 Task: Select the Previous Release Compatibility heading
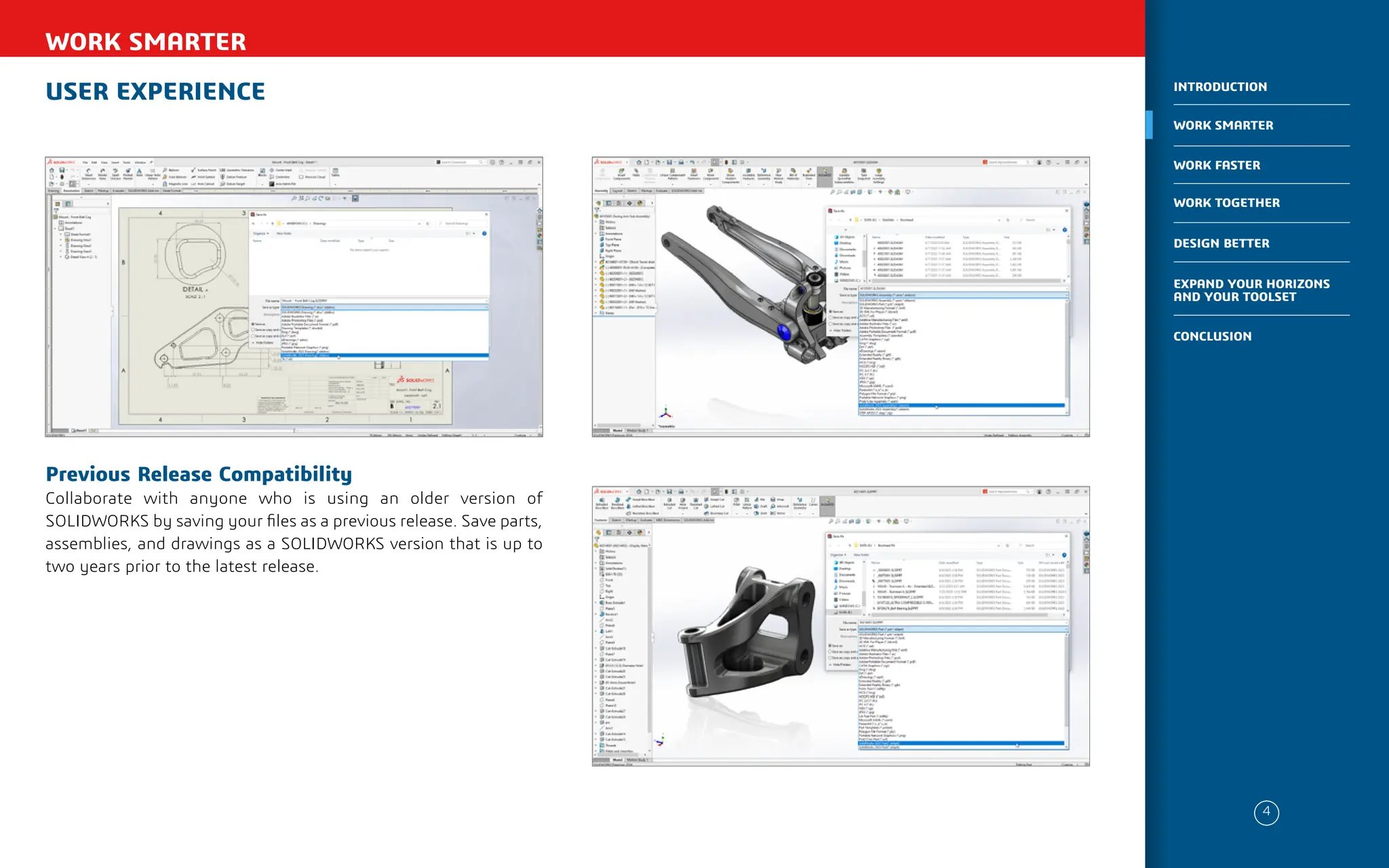(199, 474)
